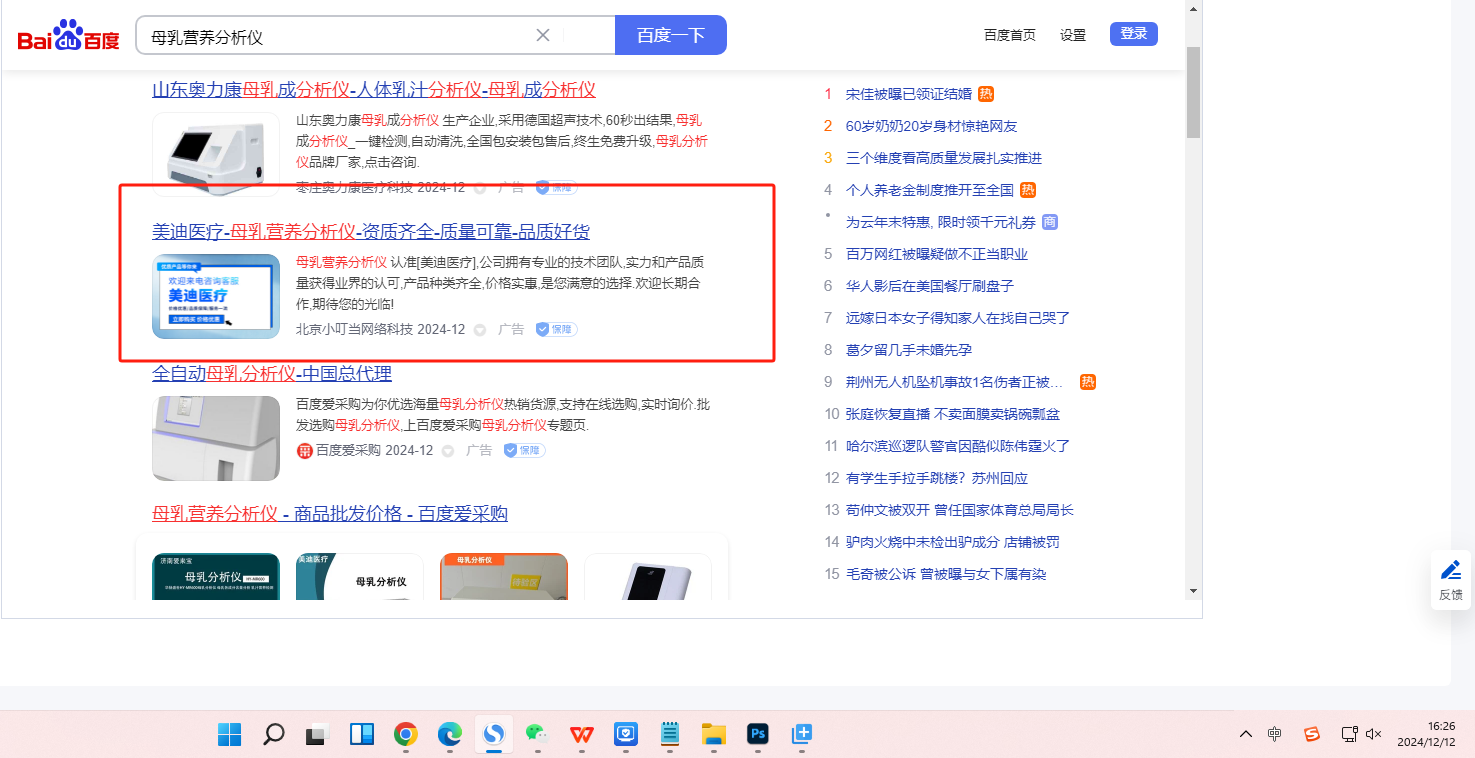Click the 保障 badge under 美迪医疗 ad
Image resolution: width=1475 pixels, height=758 pixels.
point(556,329)
